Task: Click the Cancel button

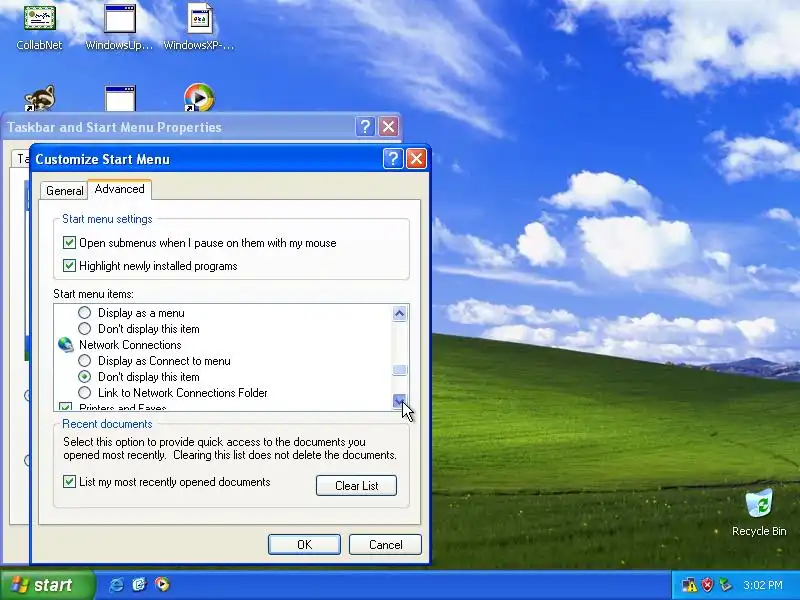Action: coord(385,544)
